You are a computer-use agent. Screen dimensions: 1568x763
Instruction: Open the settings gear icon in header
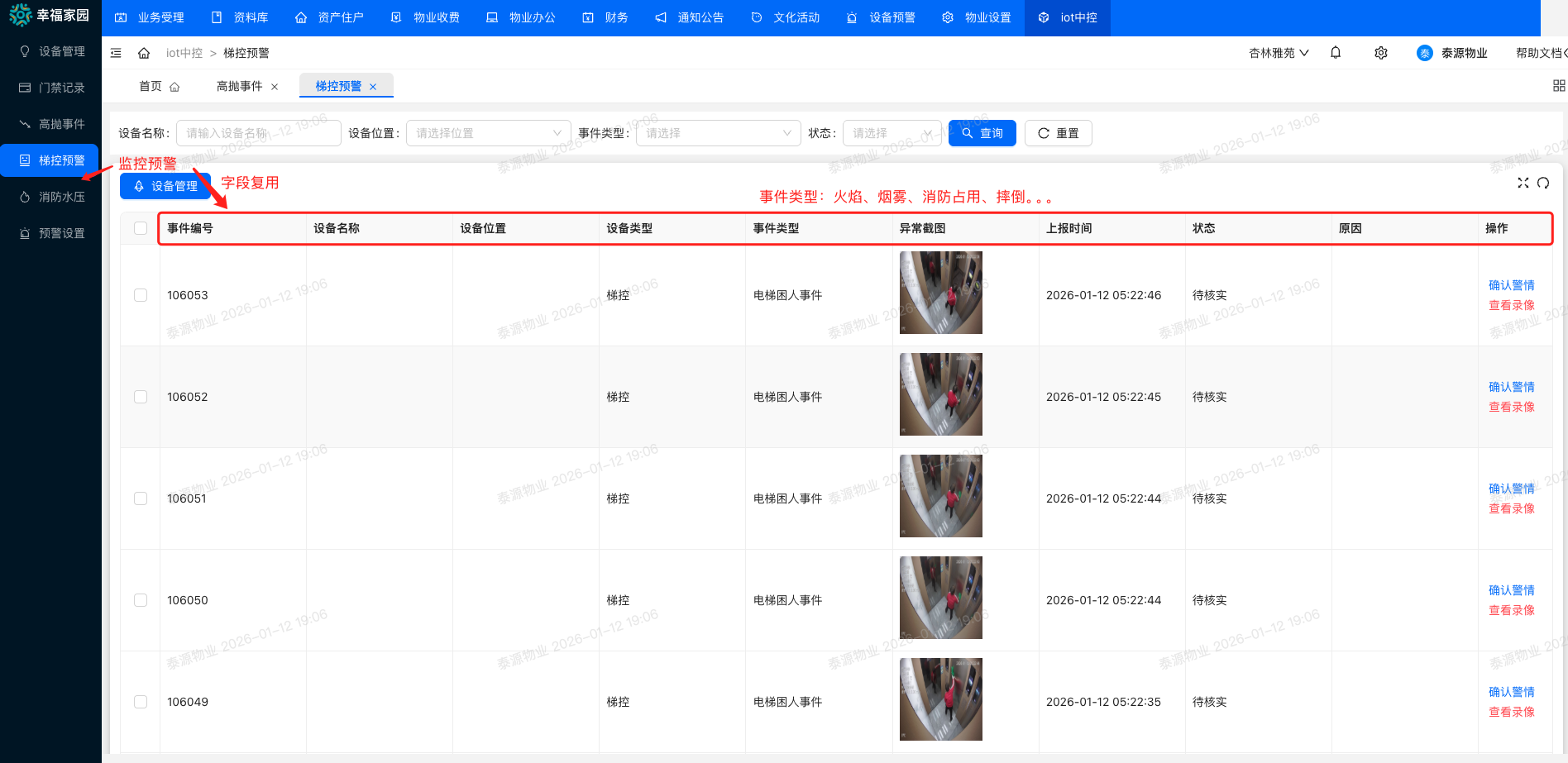pyautogui.click(x=1381, y=53)
